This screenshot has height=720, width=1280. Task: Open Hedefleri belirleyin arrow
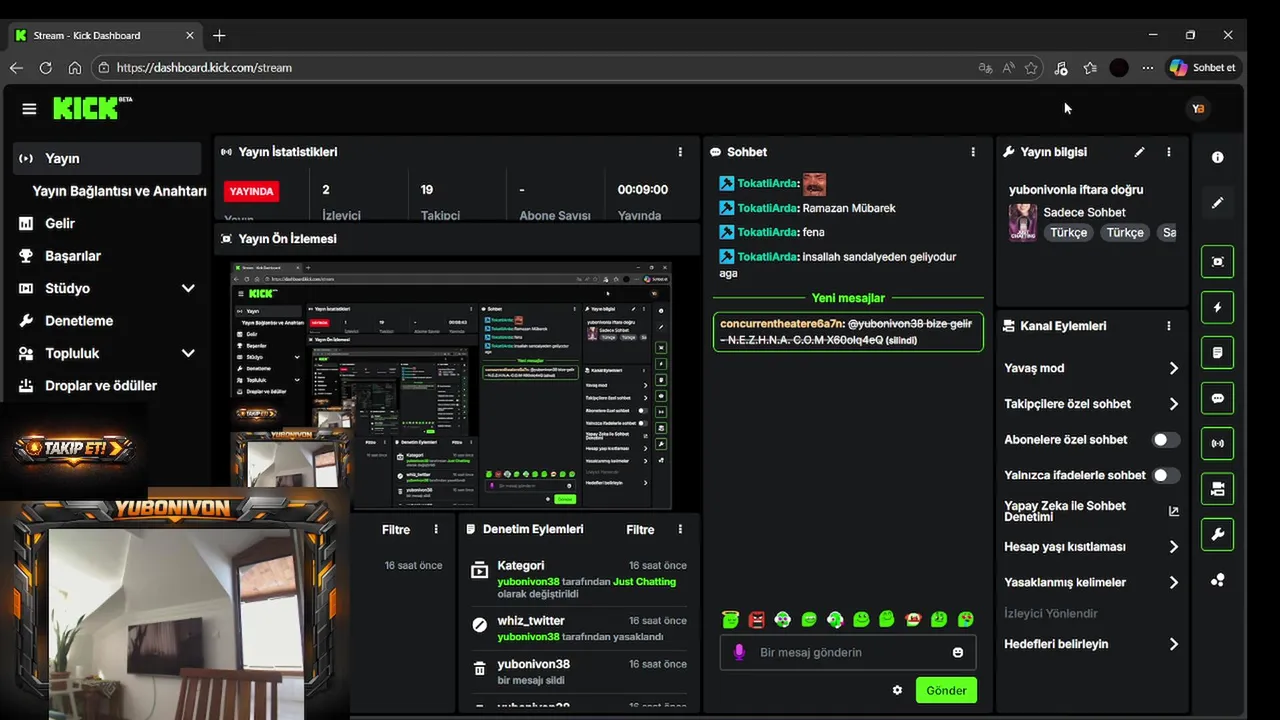pyautogui.click(x=1173, y=644)
